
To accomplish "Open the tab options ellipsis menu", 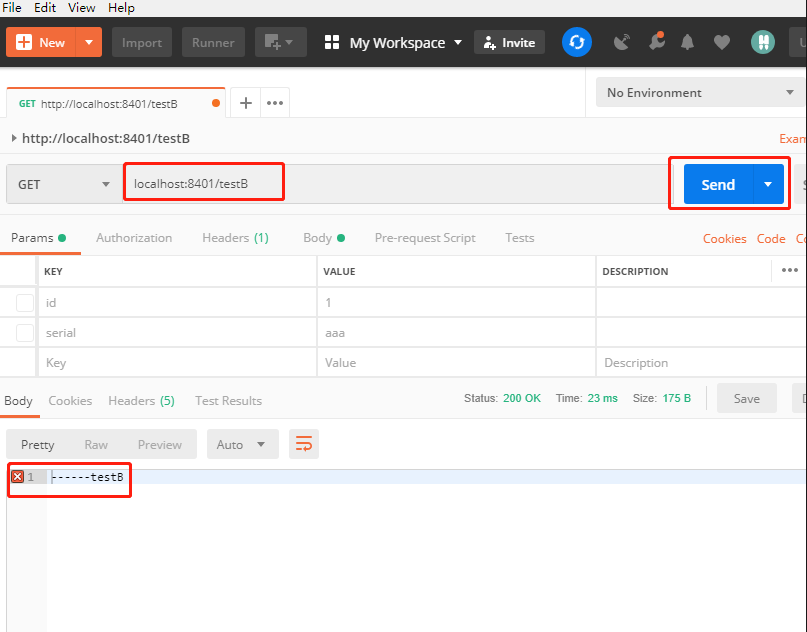I will click(x=275, y=103).
